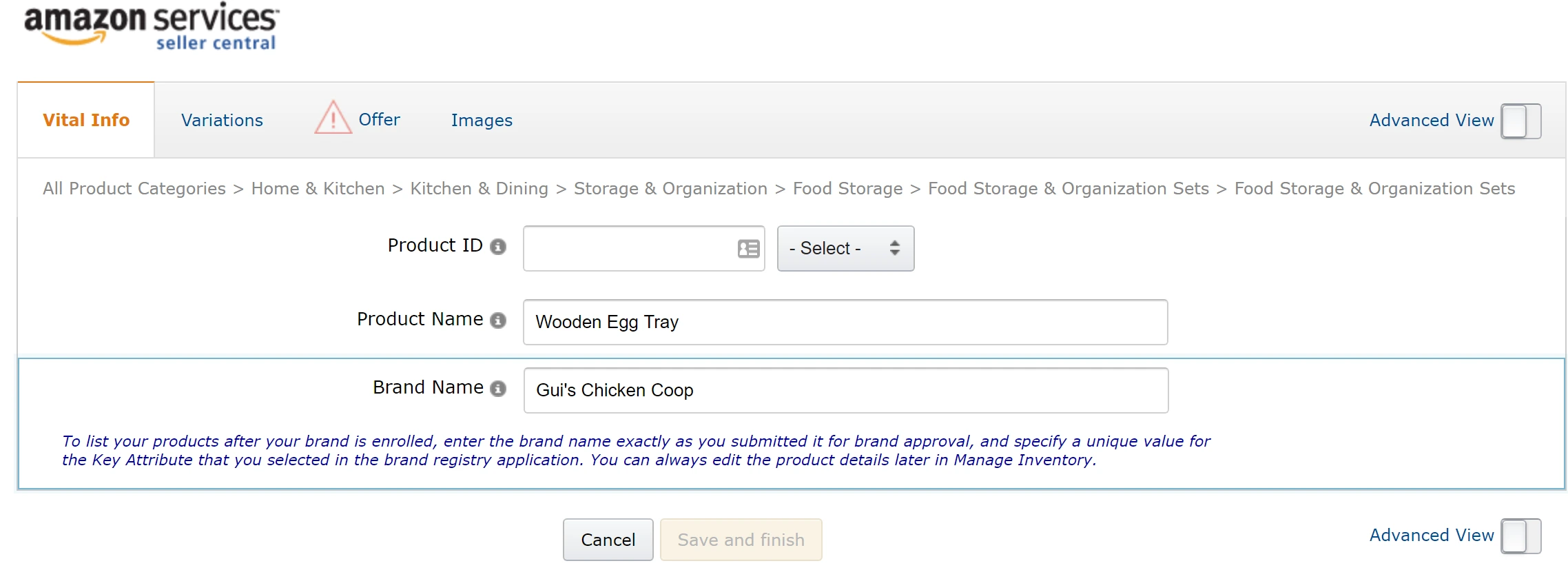The width and height of the screenshot is (1568, 570).
Task: Click the Offer tab warning triangle icon
Action: (x=333, y=119)
